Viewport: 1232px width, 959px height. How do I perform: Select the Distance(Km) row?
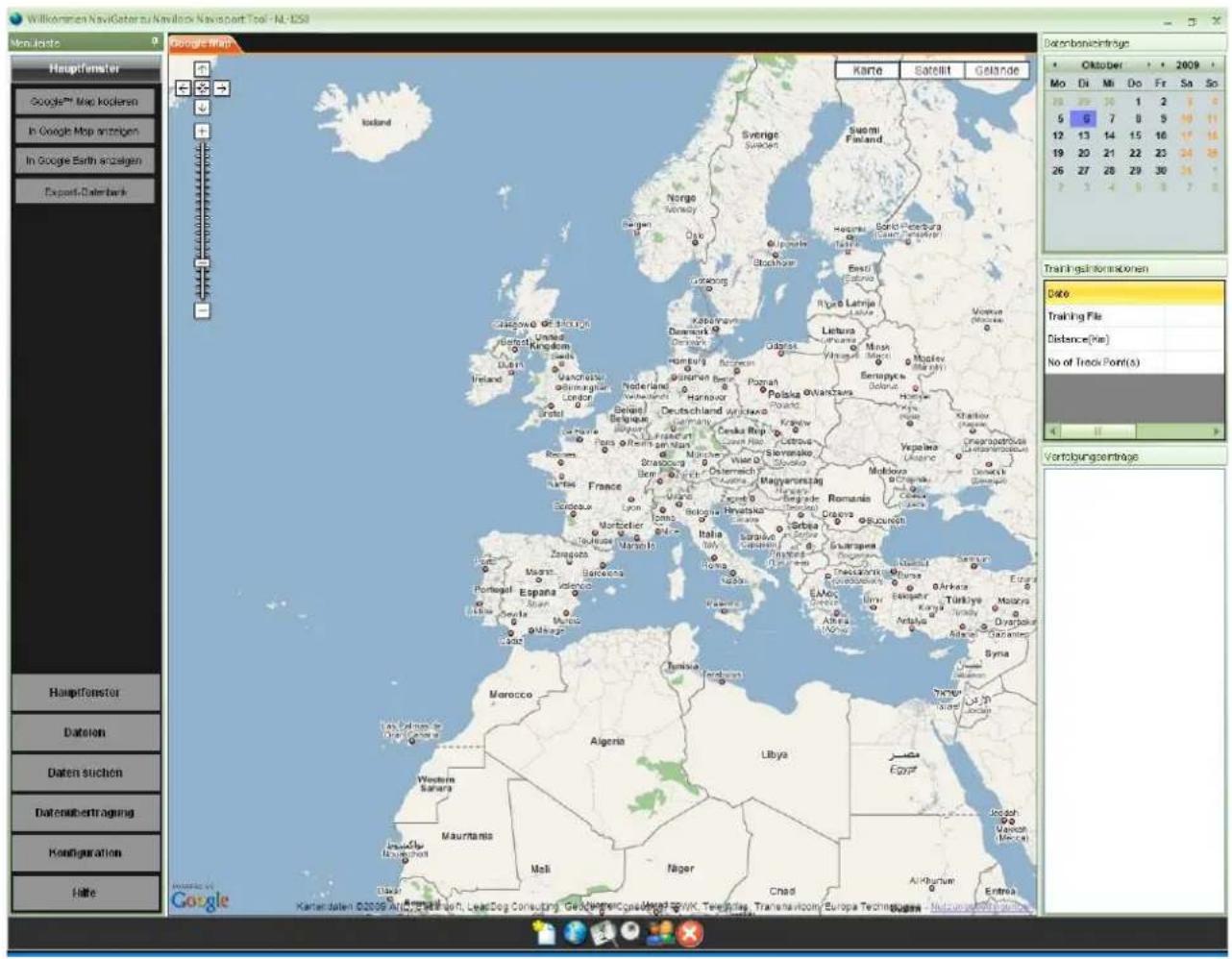[1134, 339]
